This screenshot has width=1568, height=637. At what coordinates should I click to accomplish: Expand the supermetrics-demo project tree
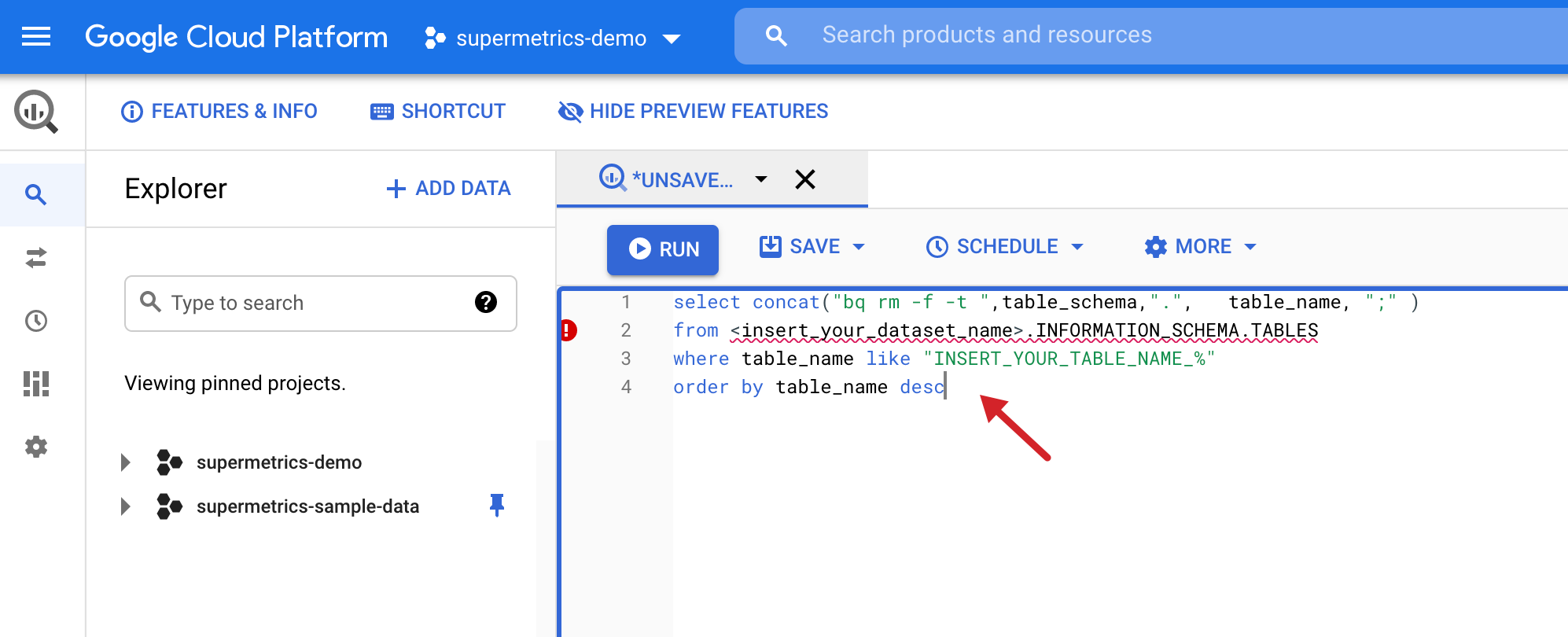(x=125, y=462)
